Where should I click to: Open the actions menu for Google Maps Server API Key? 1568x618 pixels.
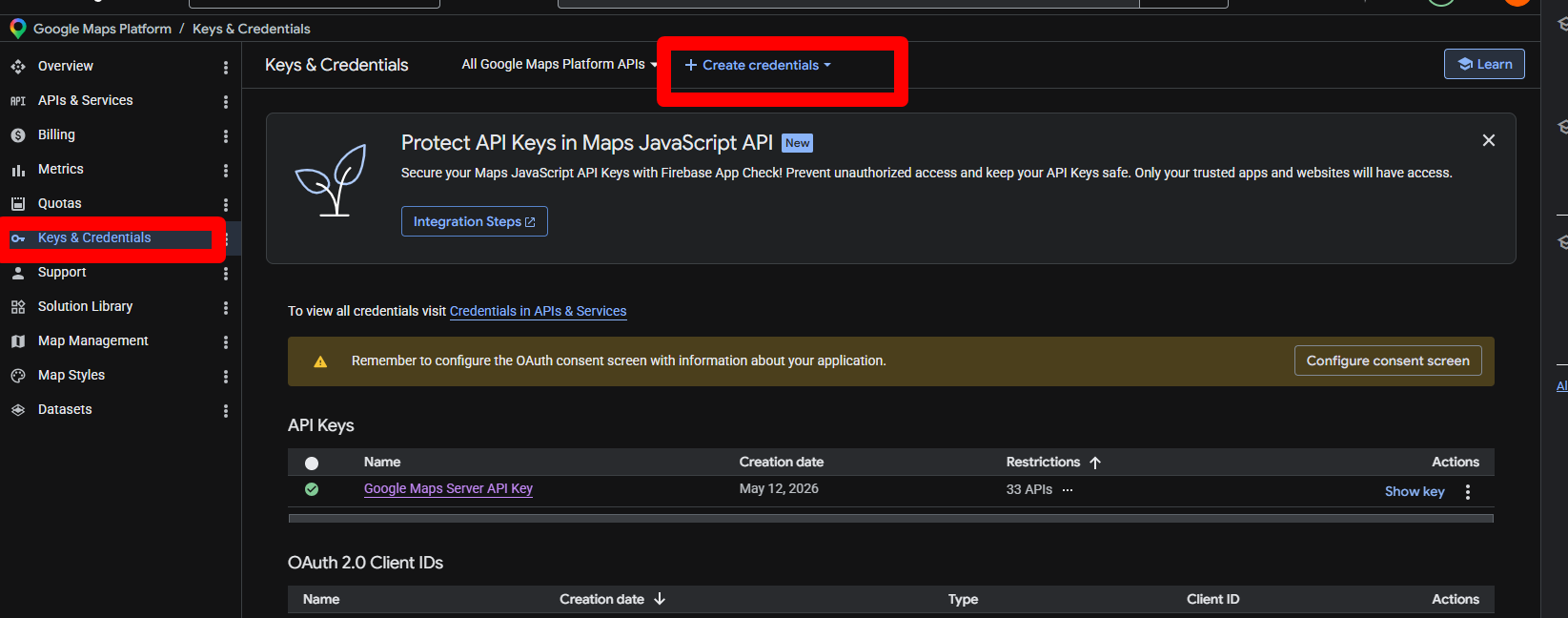1468,492
